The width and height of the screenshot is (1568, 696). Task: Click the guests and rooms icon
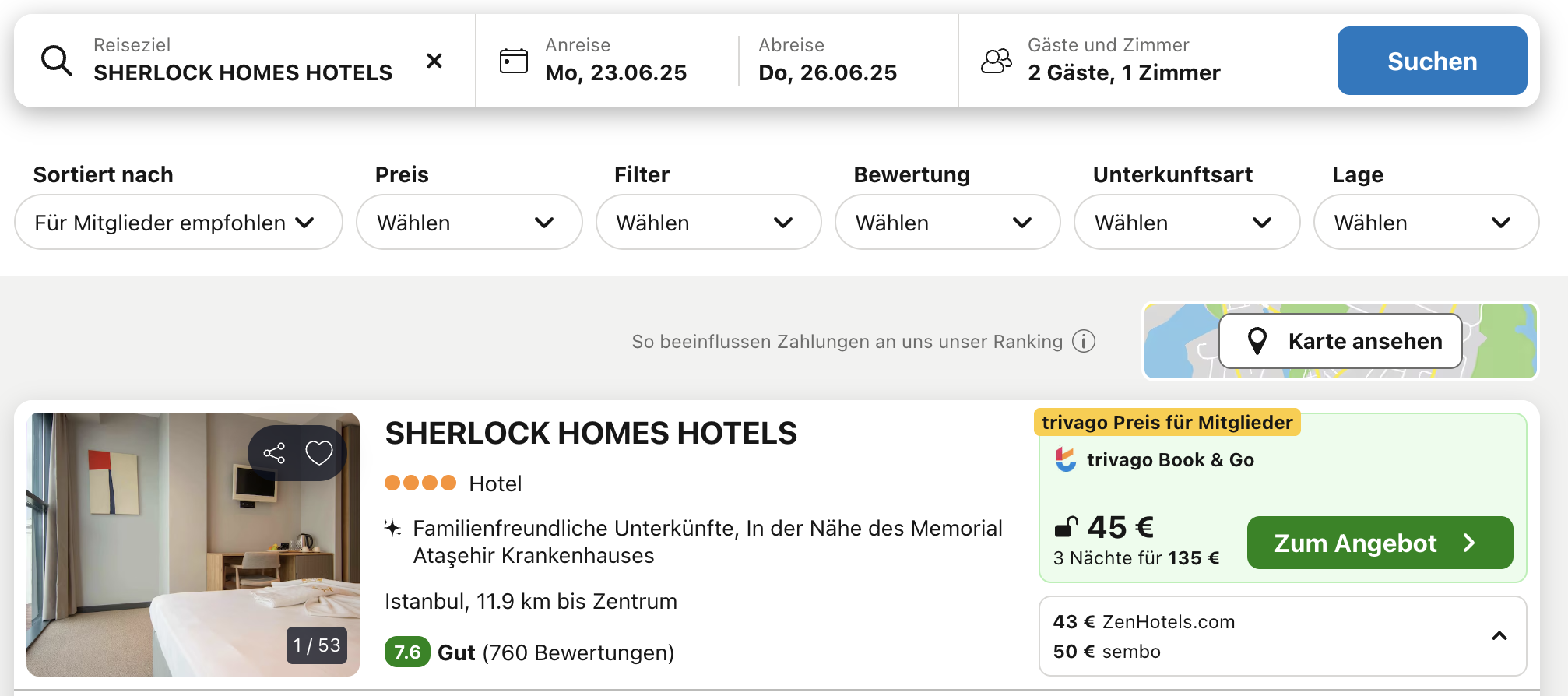click(997, 61)
